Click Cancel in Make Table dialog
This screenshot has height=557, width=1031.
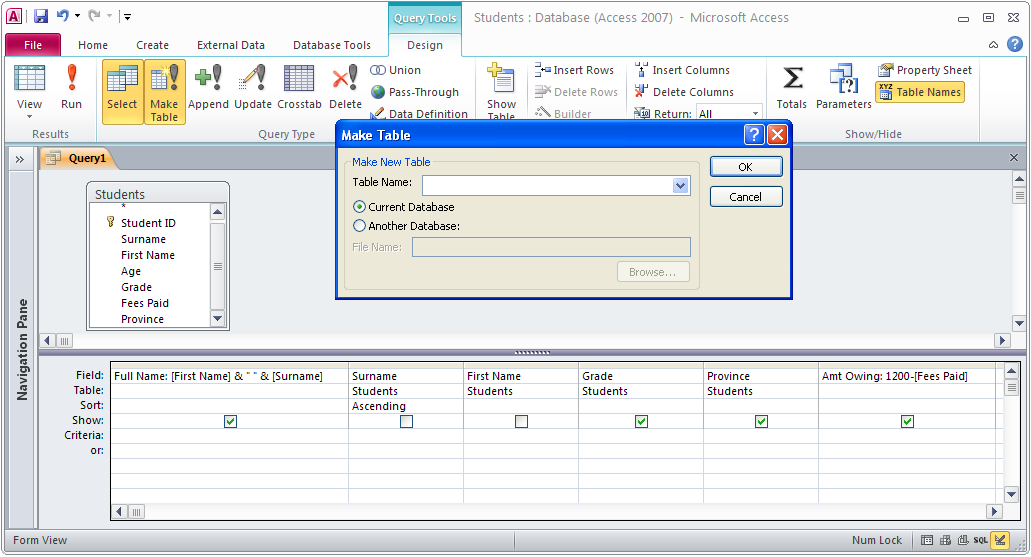746,197
